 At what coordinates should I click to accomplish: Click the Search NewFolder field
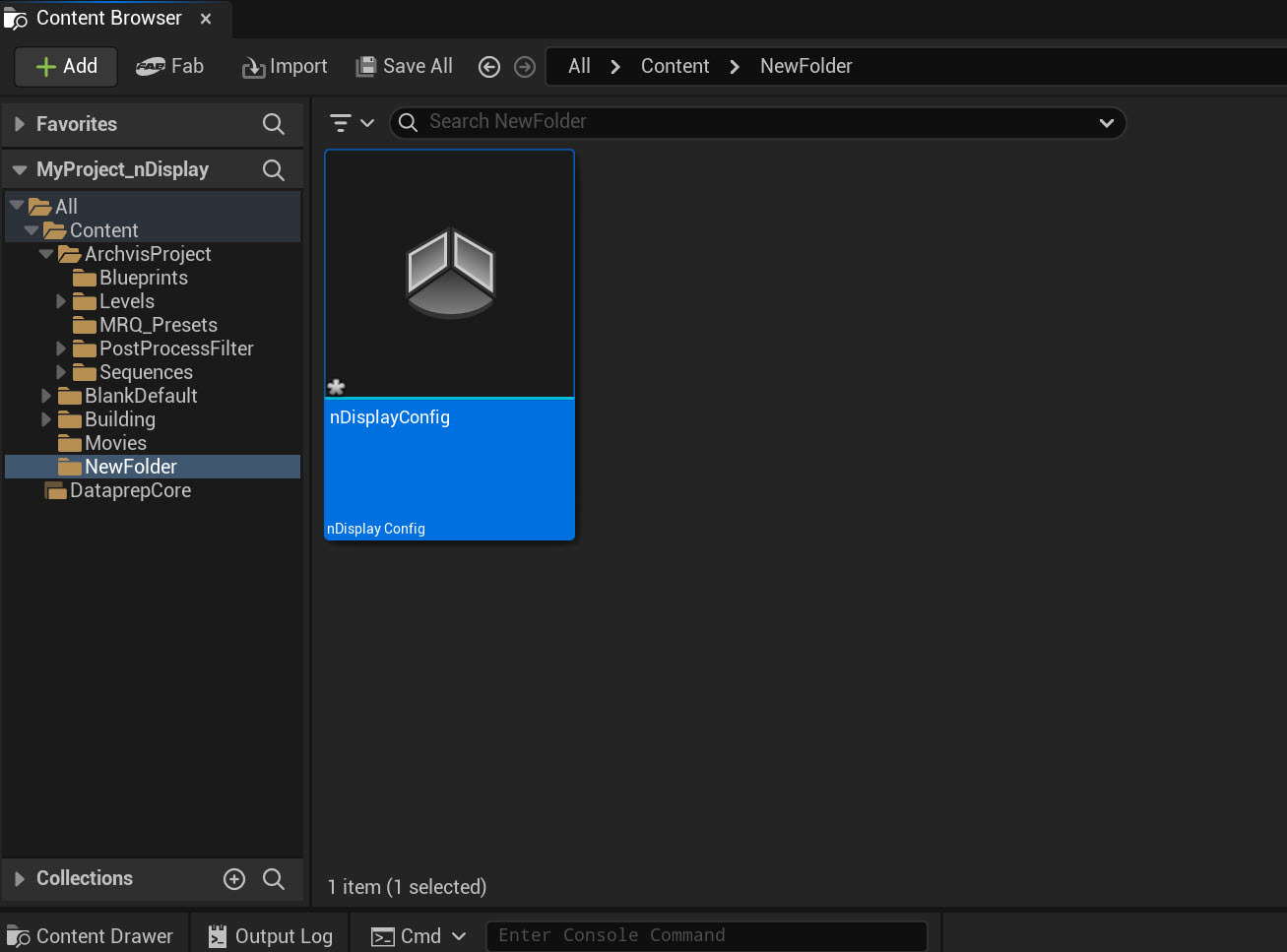(758, 122)
